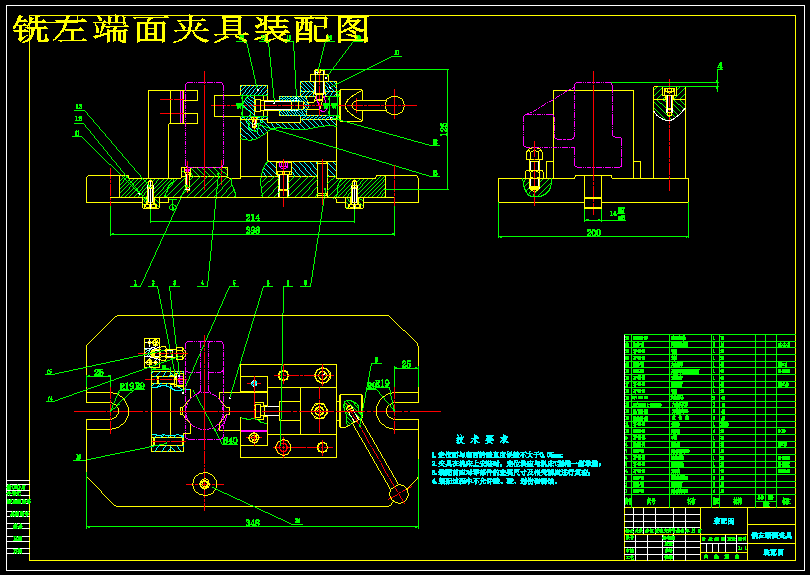The height and width of the screenshot is (575, 810).
Task: Click the drawing title 铣左端面夹具装配图
Action: (x=191, y=29)
